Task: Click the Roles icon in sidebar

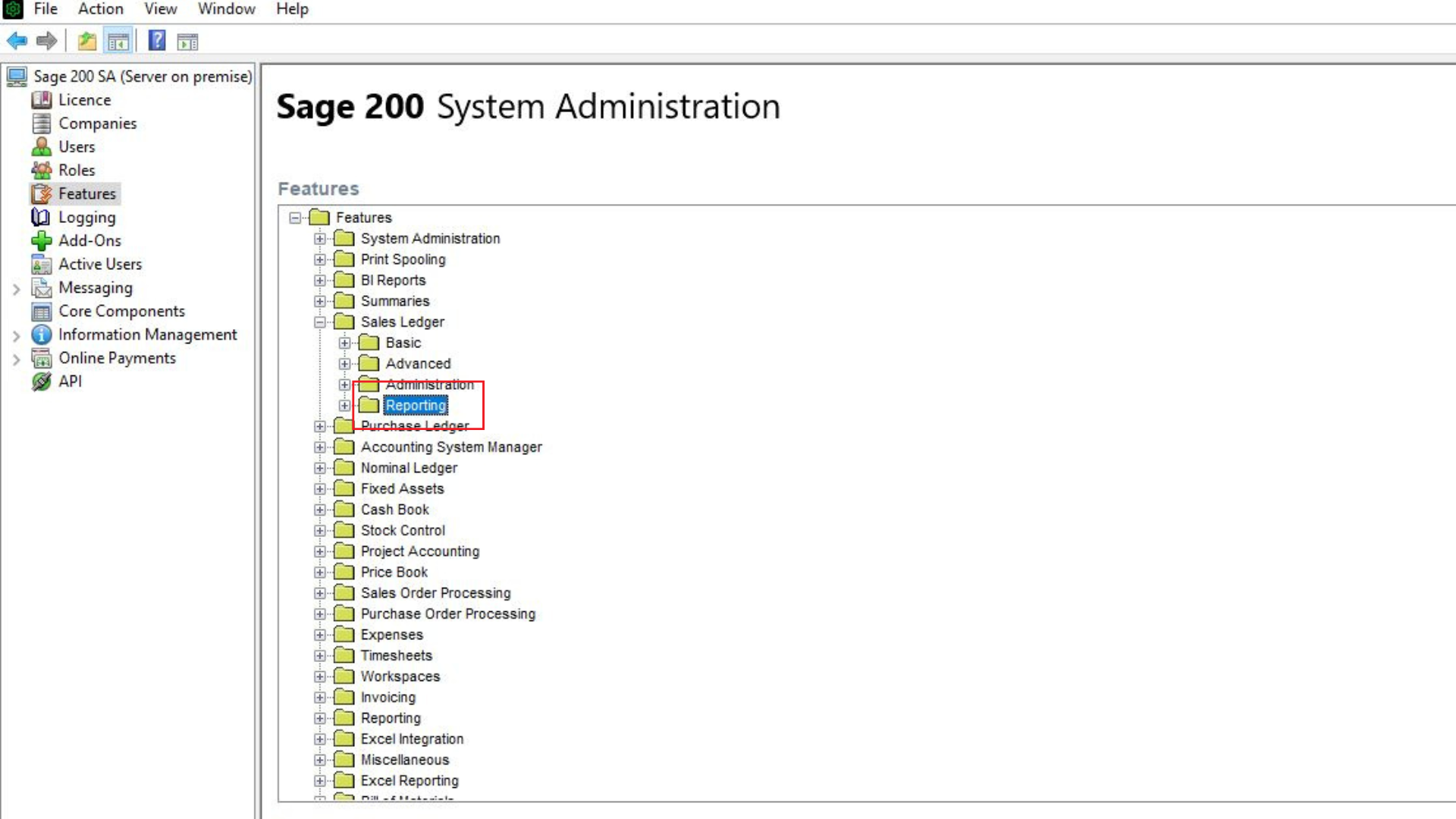Action: [42, 170]
